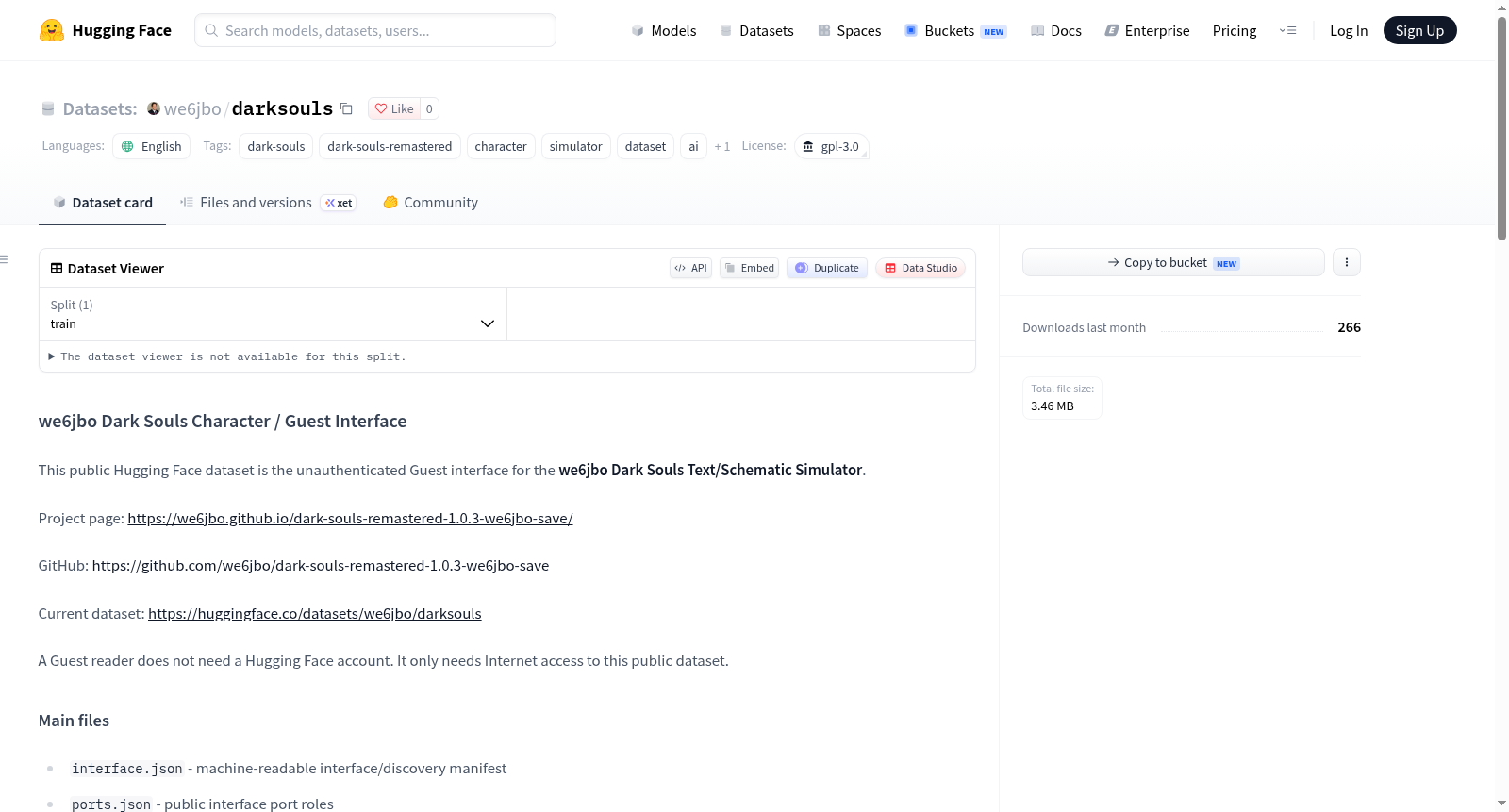The height and width of the screenshot is (812, 1509).
Task: Click the Datasets stack icon in breadcrumb
Action: [48, 108]
